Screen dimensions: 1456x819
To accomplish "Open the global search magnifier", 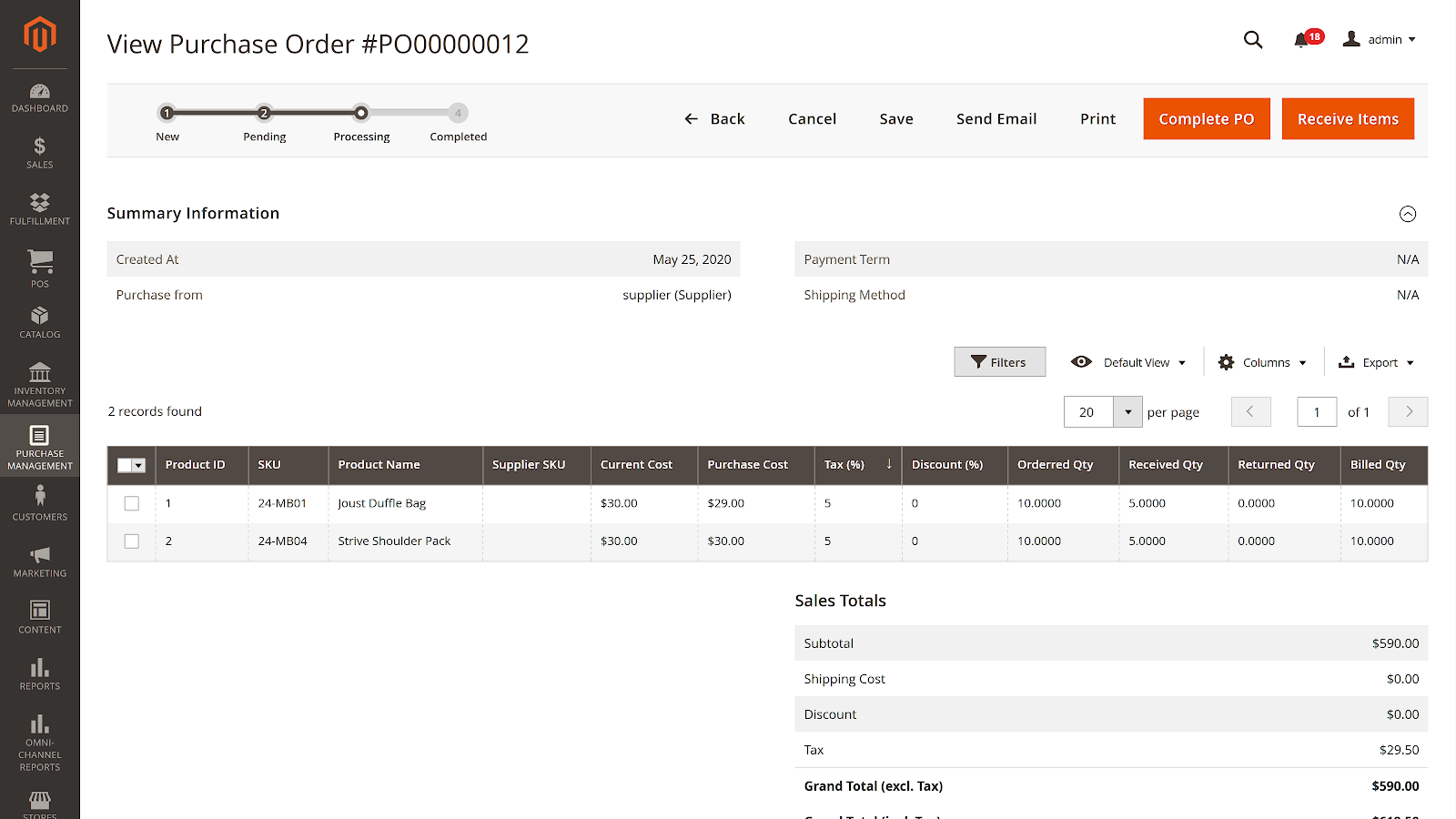I will coord(1252,39).
